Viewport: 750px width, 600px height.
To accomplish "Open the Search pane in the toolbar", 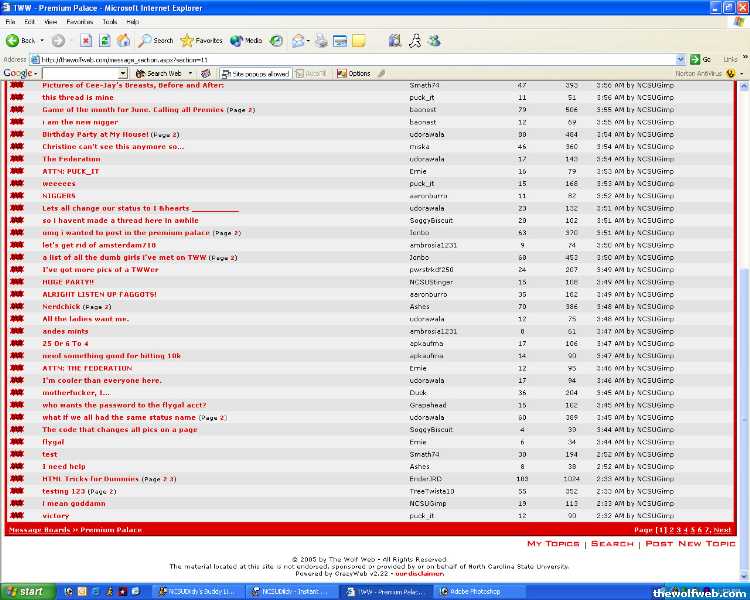I will tap(156, 41).
